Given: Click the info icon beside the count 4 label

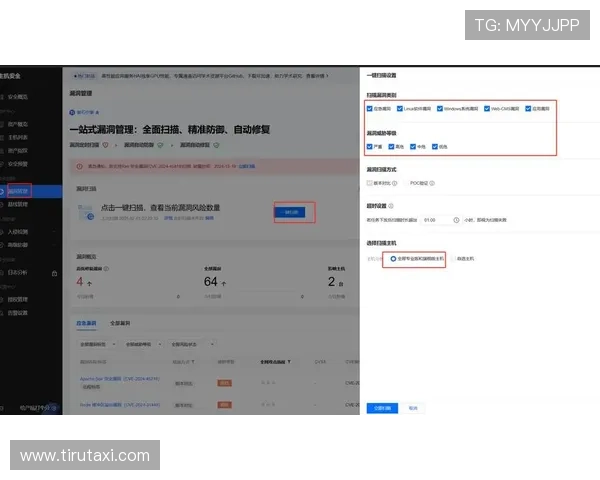Looking at the screenshot, I should click(106, 269).
